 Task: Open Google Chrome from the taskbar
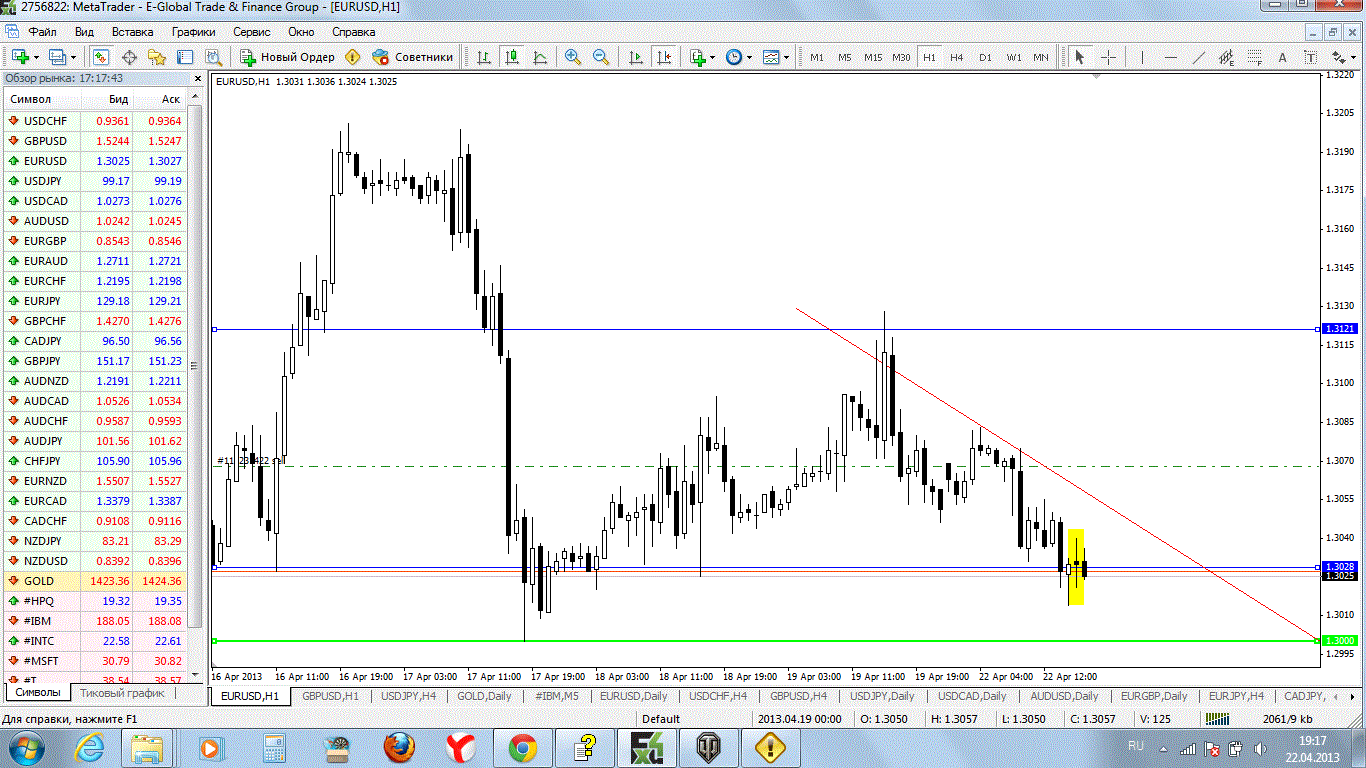[523, 747]
